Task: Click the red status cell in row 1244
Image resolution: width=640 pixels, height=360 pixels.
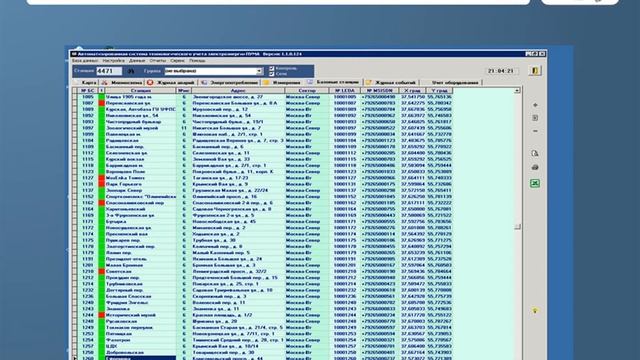Action: coord(102,315)
